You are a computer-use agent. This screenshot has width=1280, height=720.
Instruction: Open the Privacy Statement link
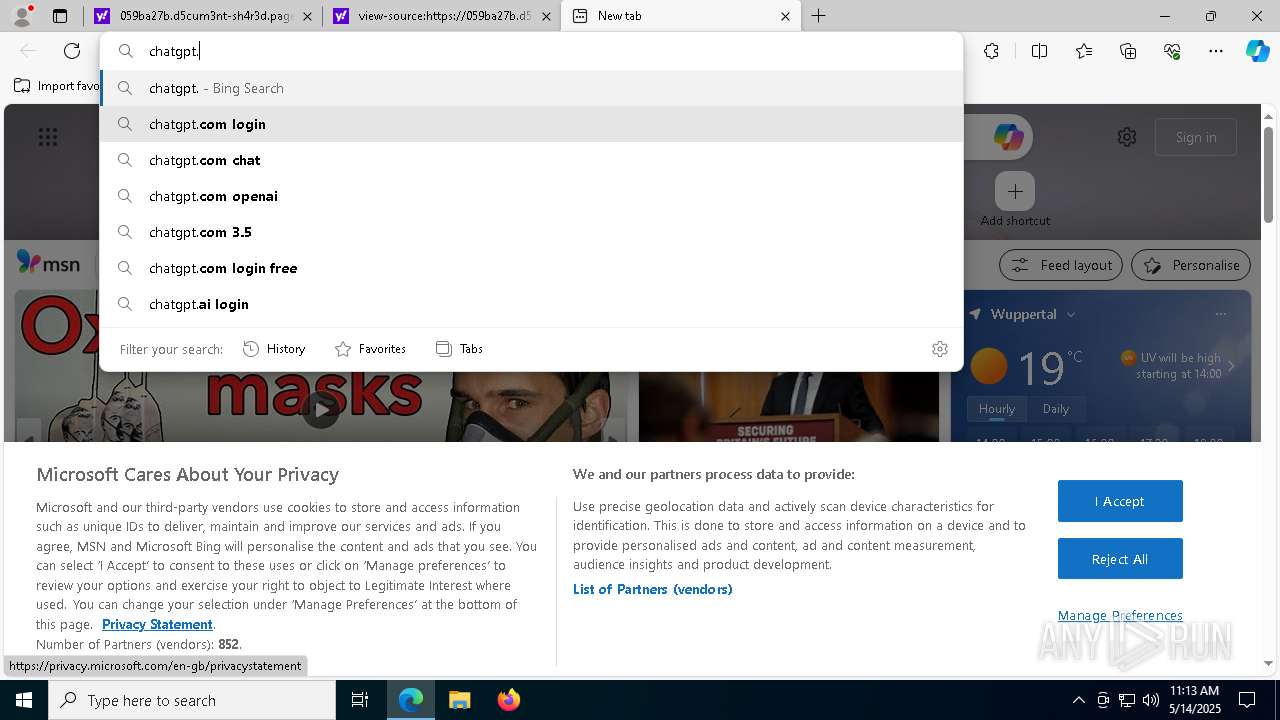157,624
